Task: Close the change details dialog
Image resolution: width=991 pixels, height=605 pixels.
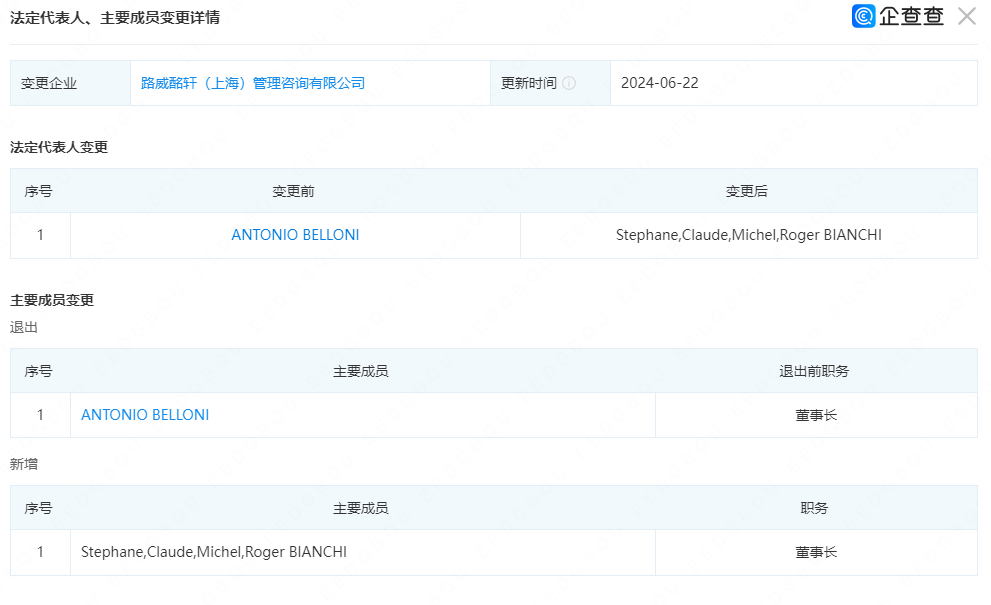Action: pyautogui.click(x=966, y=16)
